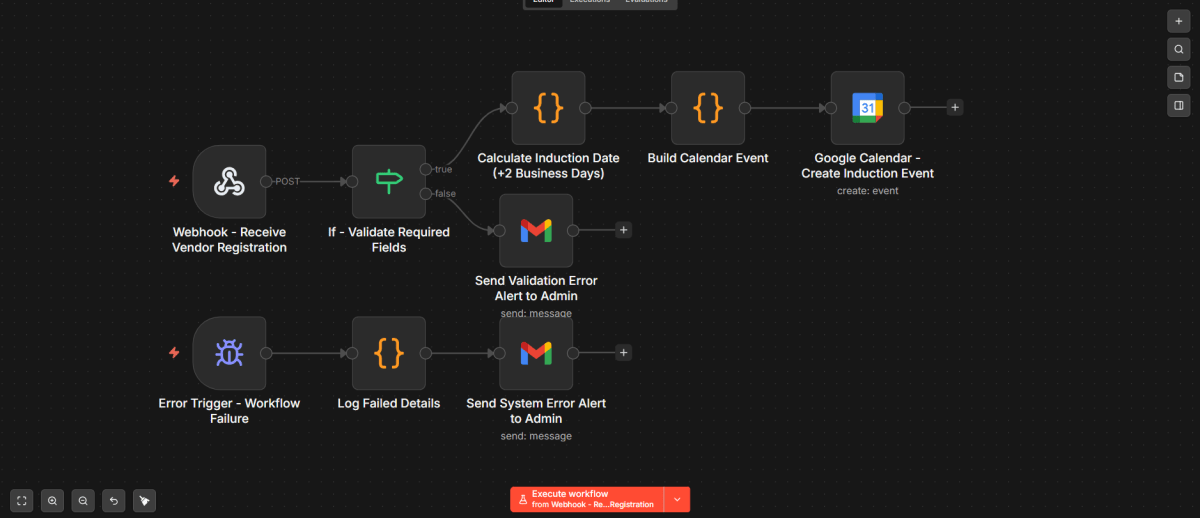Add node after Send System Error Alert
This screenshot has height=518, width=1200.
click(x=623, y=352)
